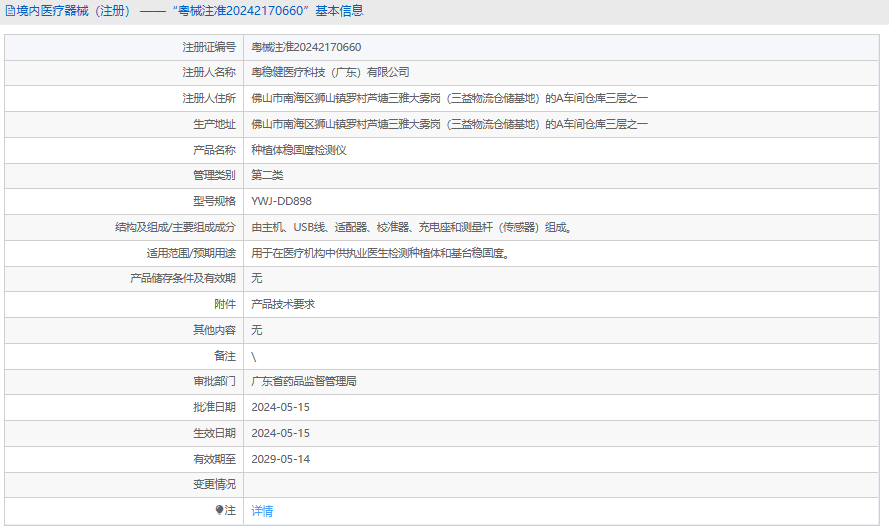Click the 适用范围/预期用途 label

click(x=191, y=253)
